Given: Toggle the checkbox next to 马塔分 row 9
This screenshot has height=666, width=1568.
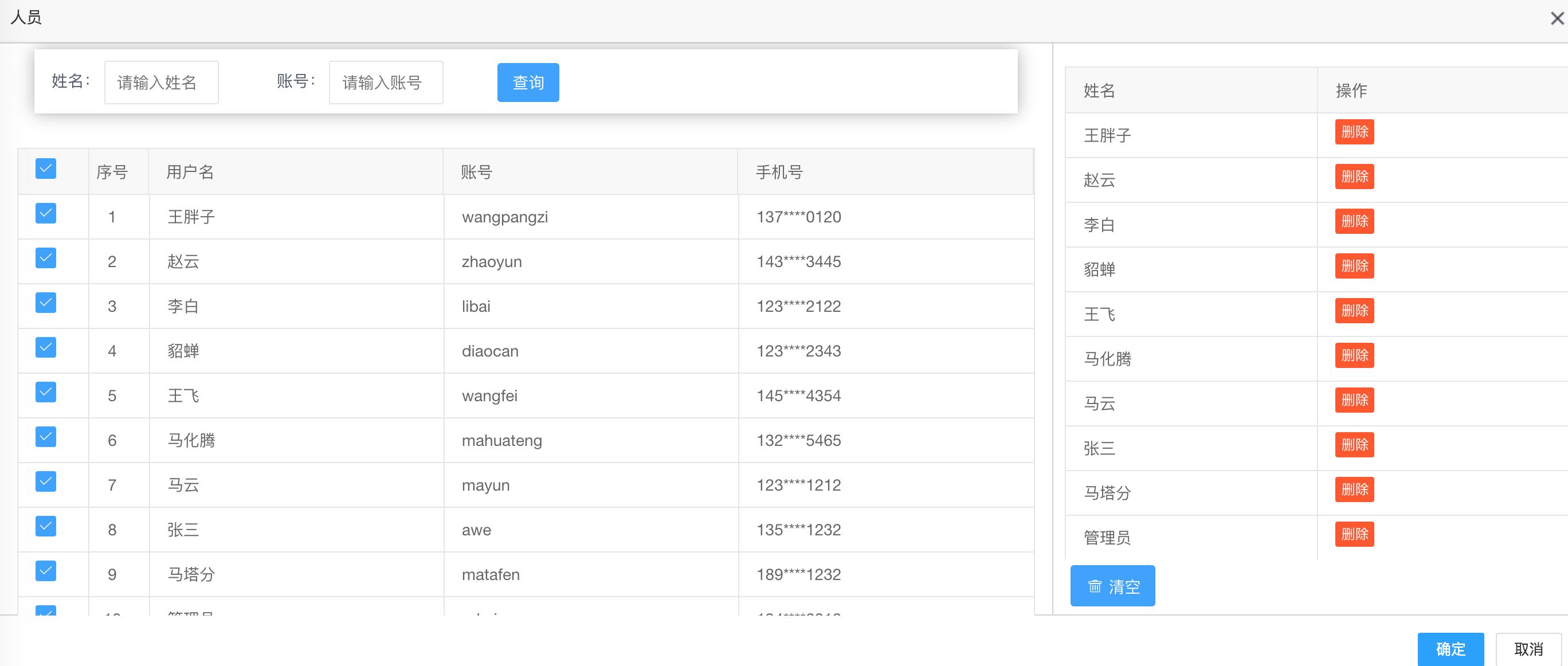Looking at the screenshot, I should pos(47,573).
